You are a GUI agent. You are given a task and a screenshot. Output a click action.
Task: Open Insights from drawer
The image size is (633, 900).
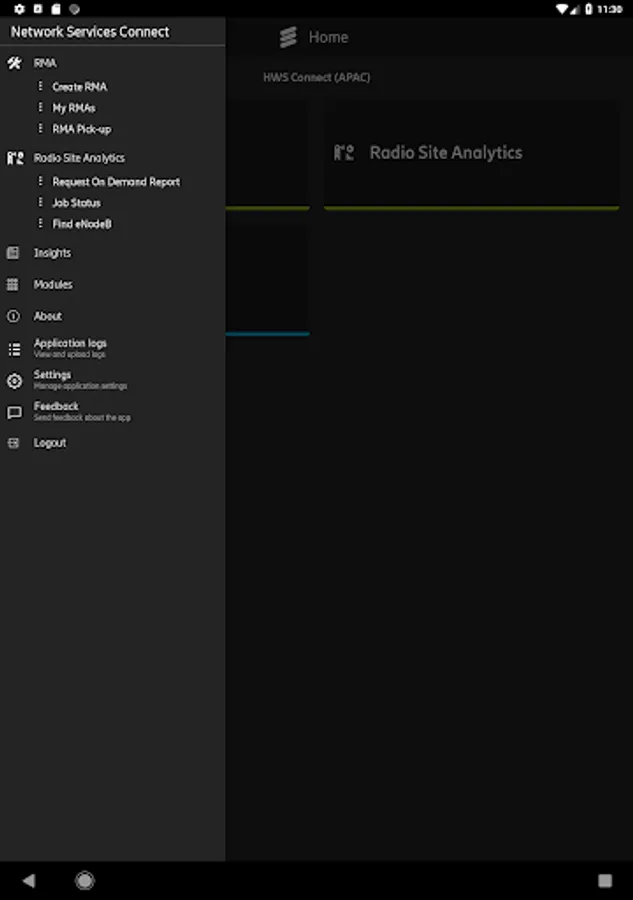tap(52, 253)
